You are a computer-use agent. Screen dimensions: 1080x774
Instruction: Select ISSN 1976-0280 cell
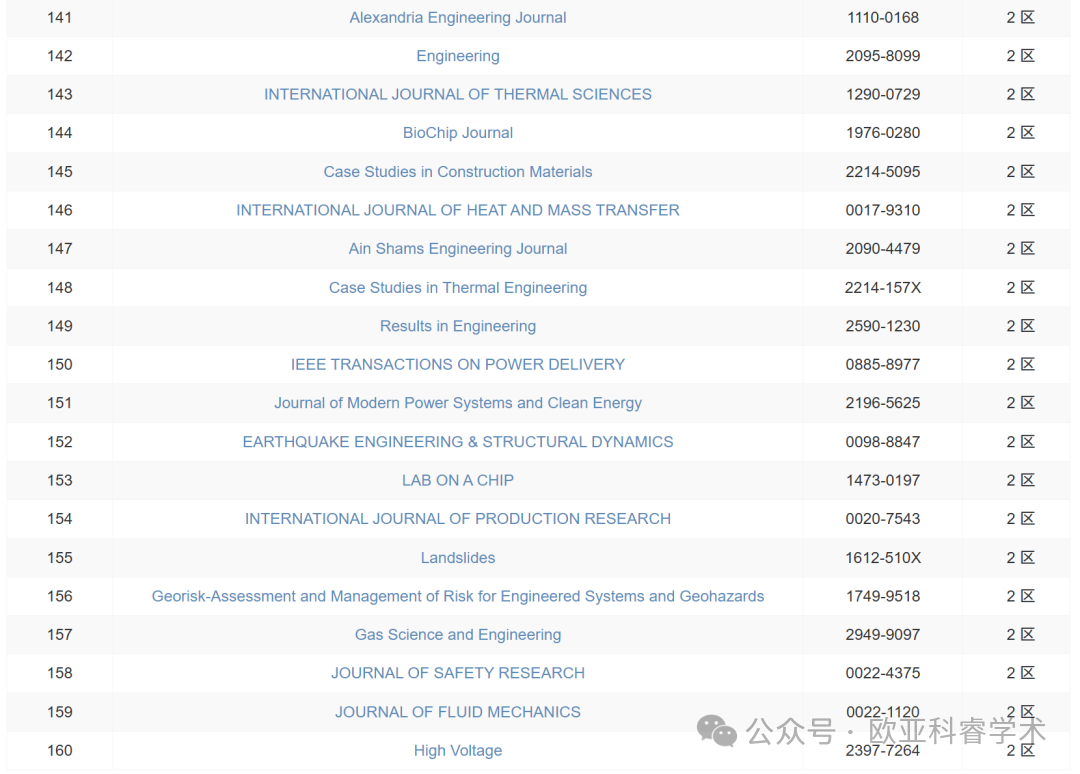click(x=882, y=133)
